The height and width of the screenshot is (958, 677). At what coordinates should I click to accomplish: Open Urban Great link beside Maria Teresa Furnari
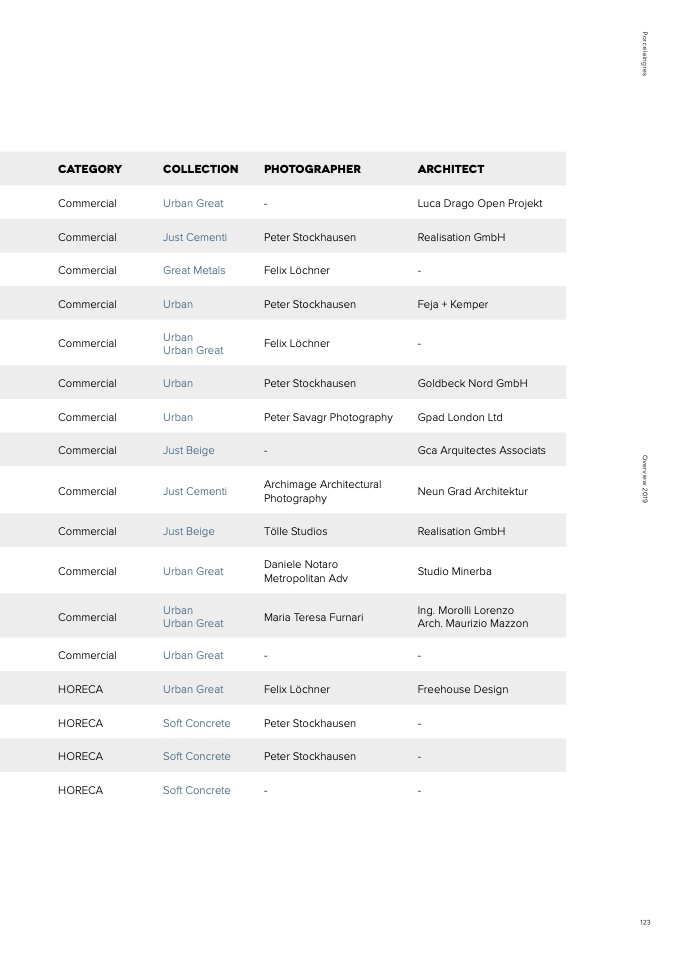(x=193, y=623)
